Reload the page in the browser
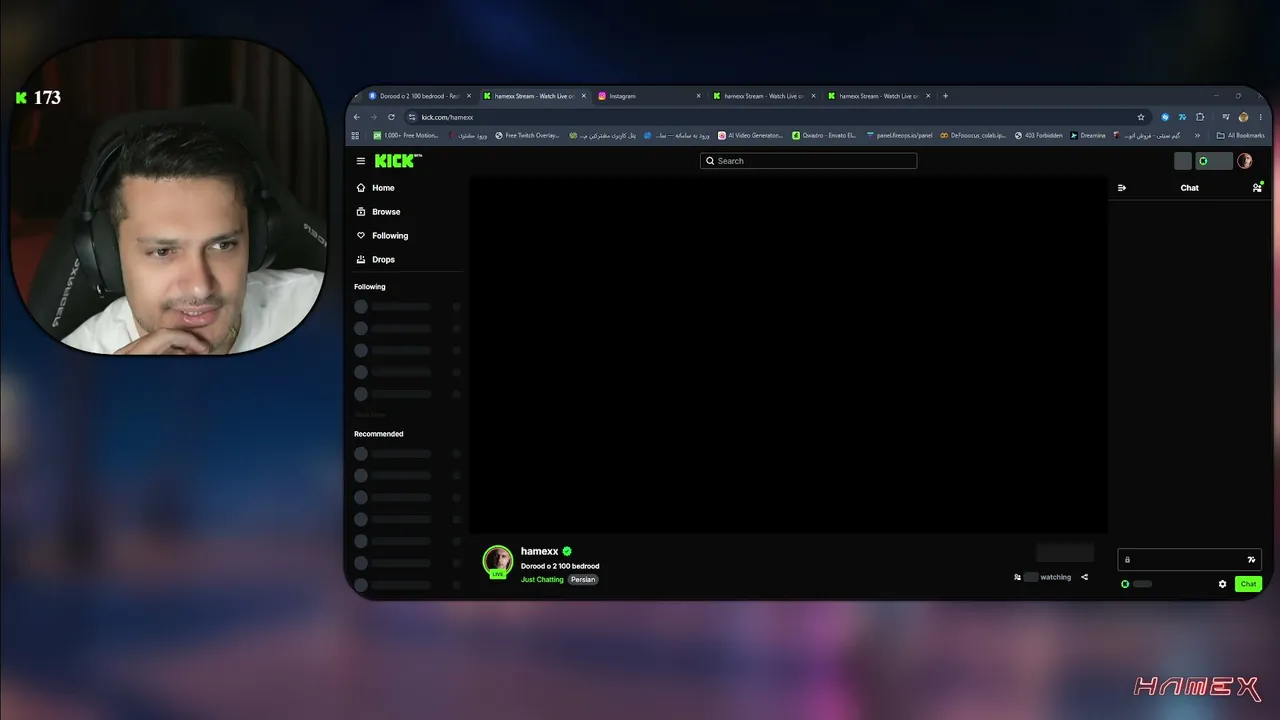Viewport: 1280px width, 720px height. (391, 117)
